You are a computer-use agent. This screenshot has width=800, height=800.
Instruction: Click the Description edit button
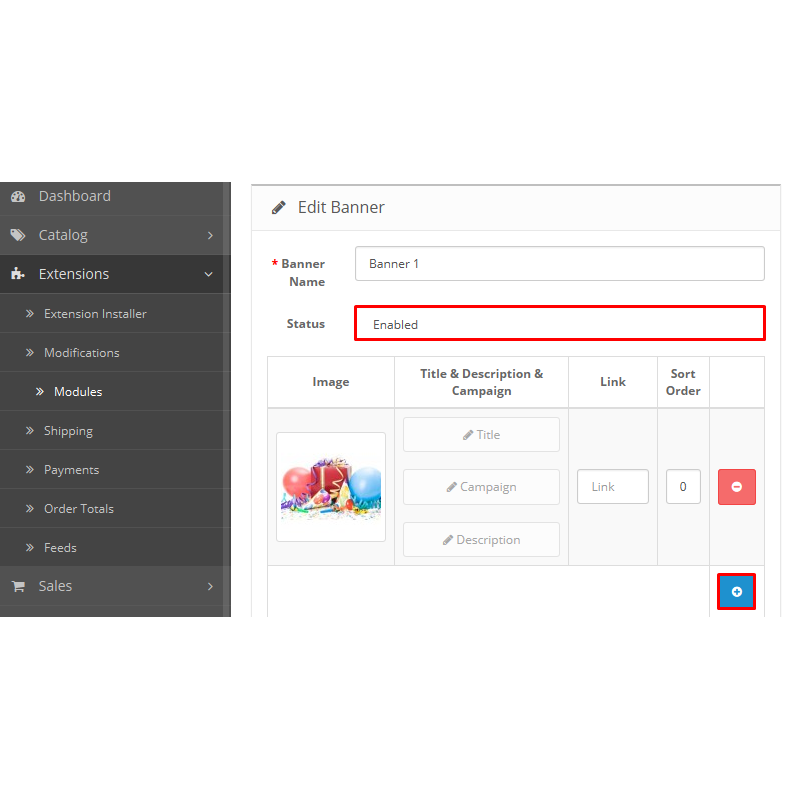(x=481, y=540)
